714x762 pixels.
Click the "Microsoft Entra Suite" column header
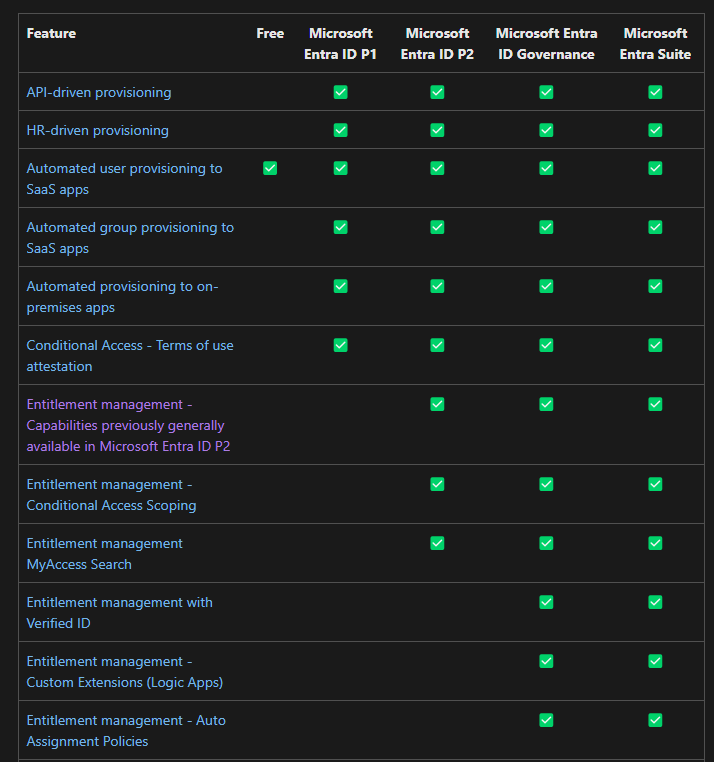pos(655,44)
